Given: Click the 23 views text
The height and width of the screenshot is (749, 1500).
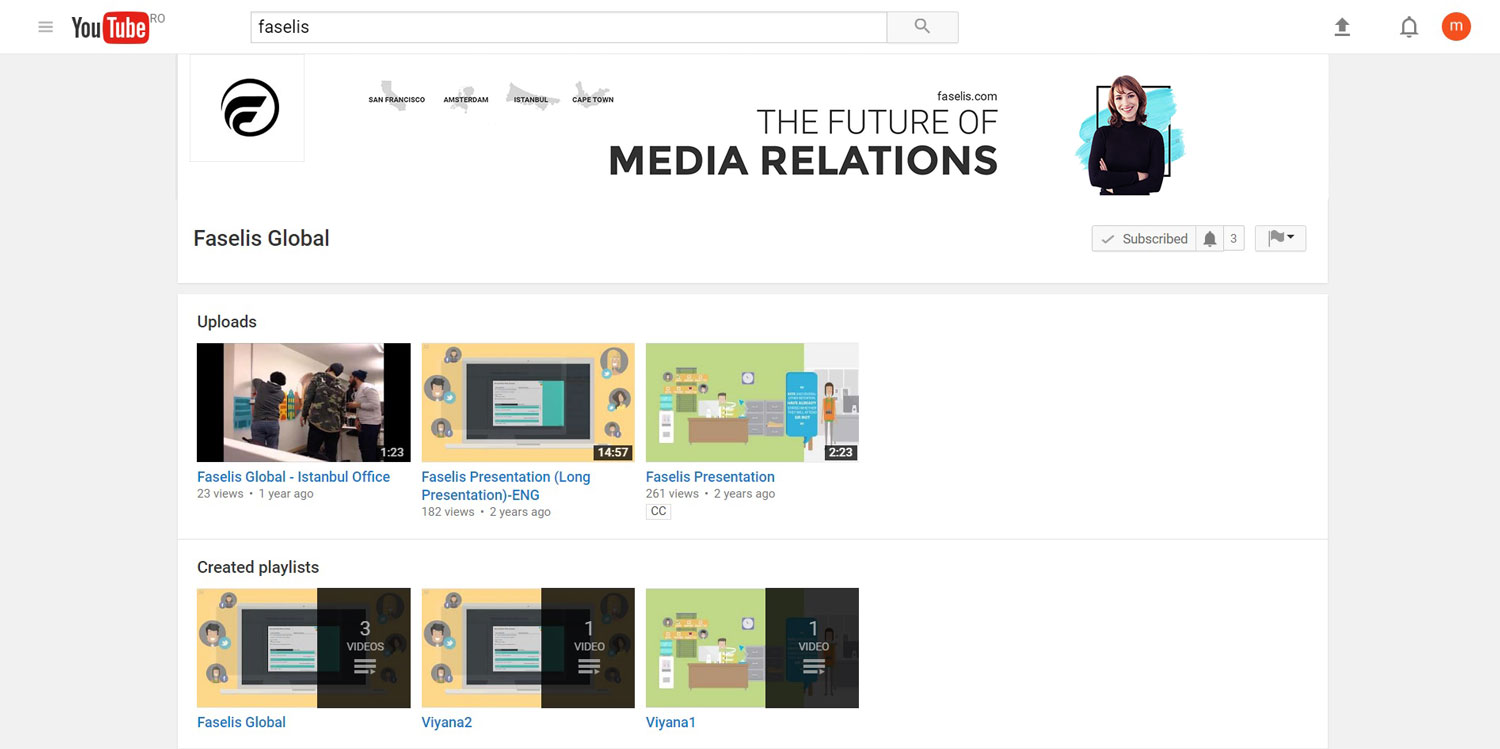Looking at the screenshot, I should point(220,494).
